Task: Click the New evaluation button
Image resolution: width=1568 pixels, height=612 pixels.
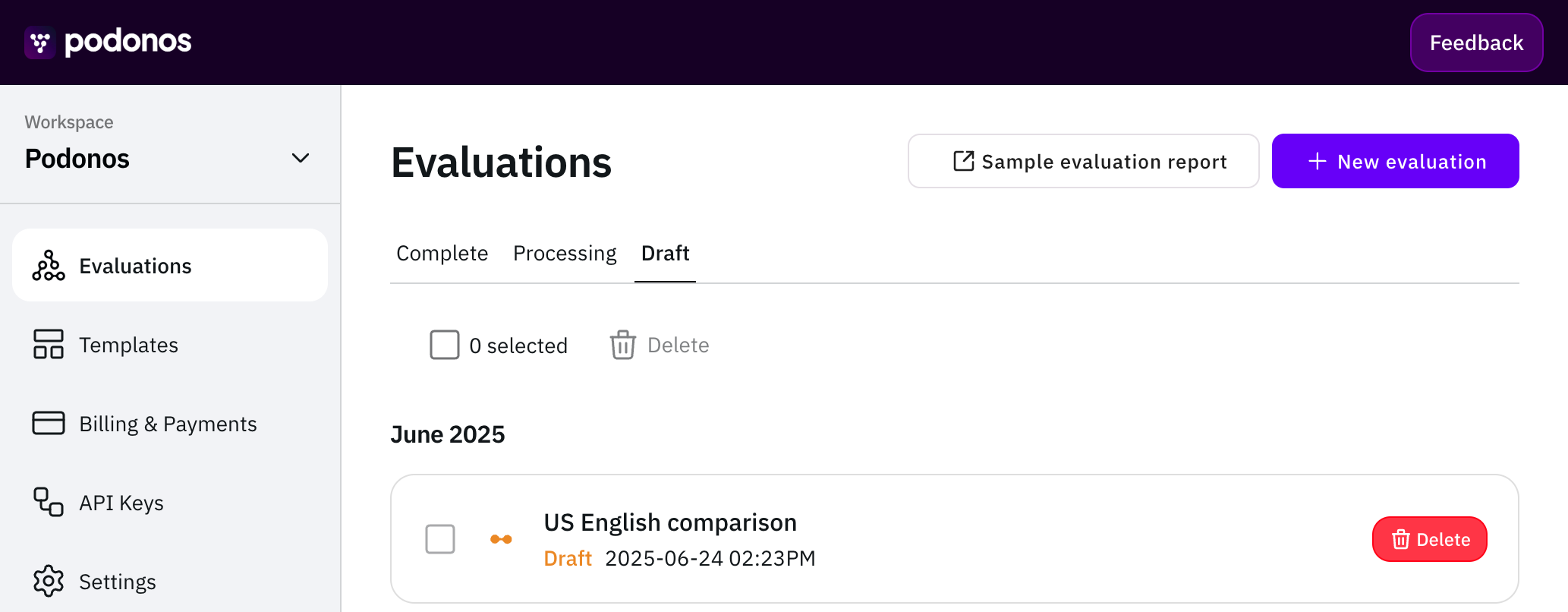Action: pyautogui.click(x=1396, y=161)
